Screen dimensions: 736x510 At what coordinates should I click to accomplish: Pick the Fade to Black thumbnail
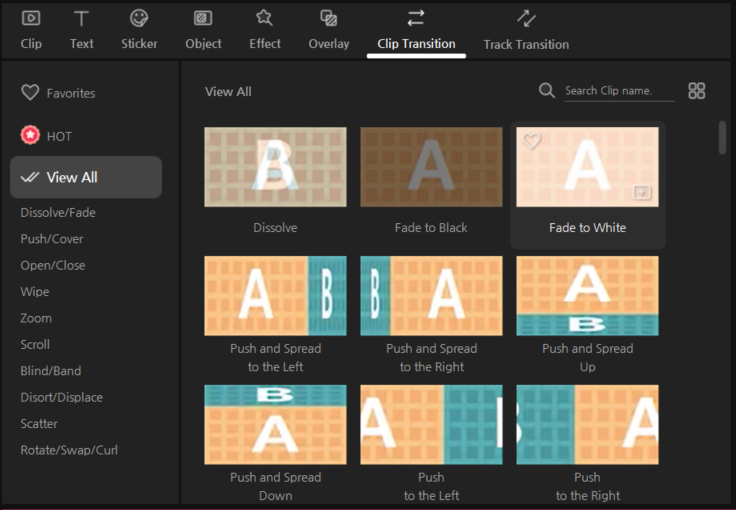click(431, 167)
